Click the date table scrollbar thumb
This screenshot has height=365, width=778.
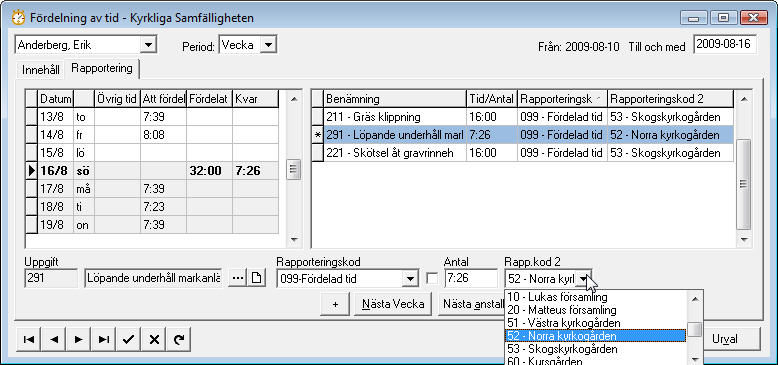(x=294, y=170)
